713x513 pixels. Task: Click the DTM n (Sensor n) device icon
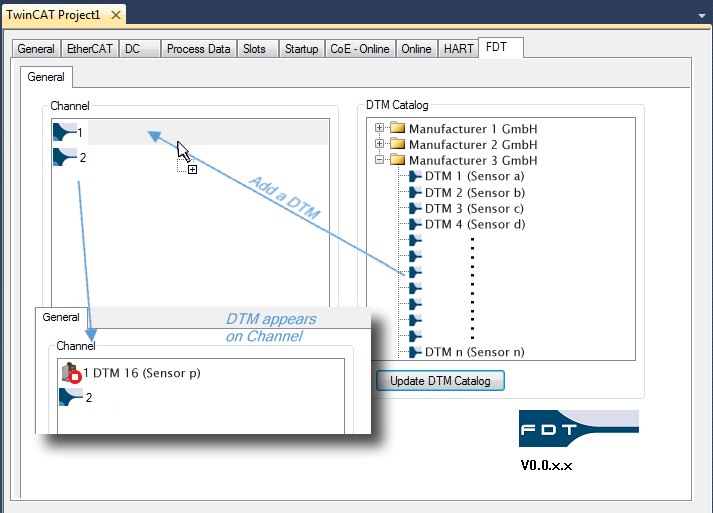click(415, 352)
